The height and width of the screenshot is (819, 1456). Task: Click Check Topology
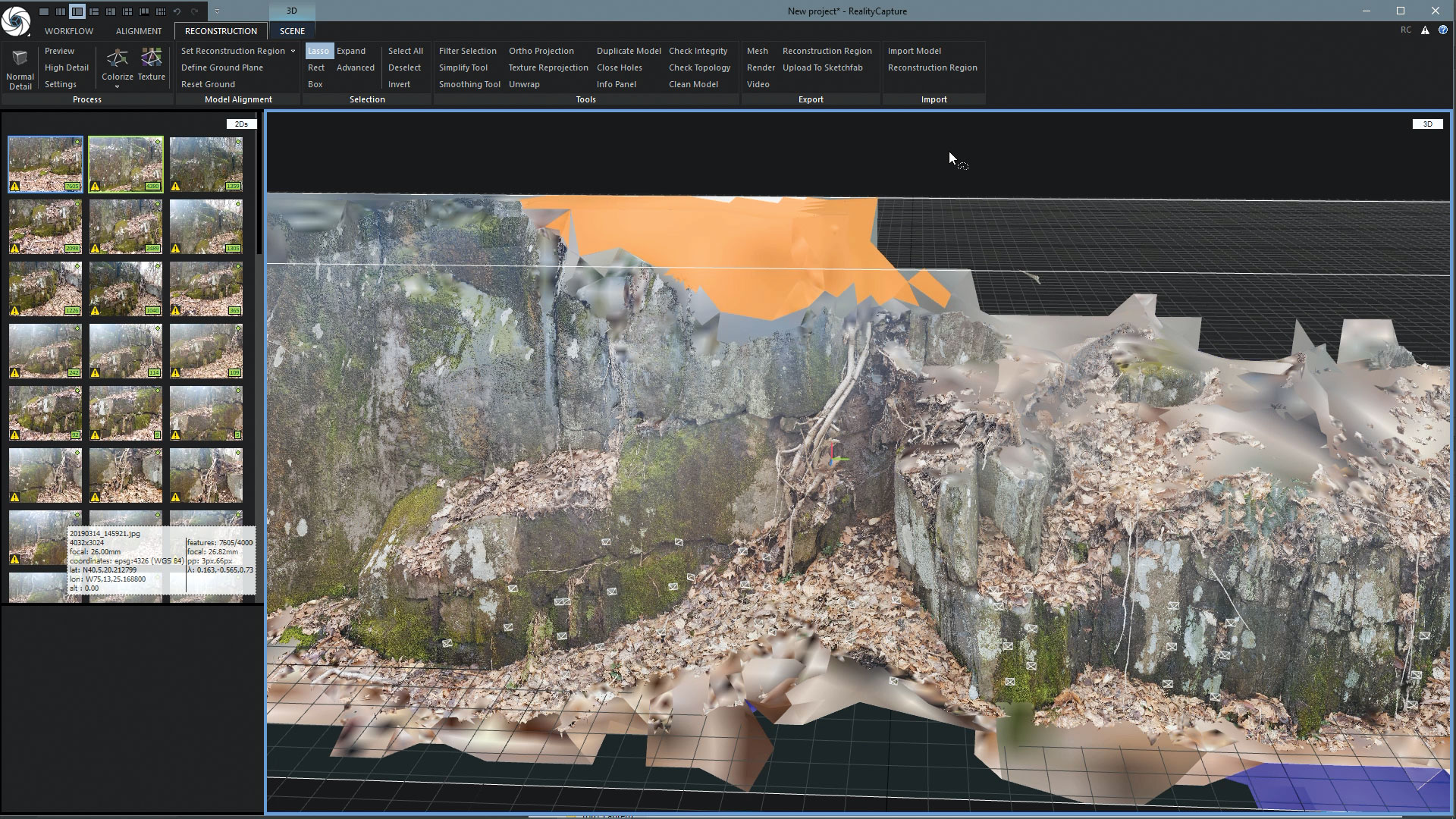(x=700, y=67)
